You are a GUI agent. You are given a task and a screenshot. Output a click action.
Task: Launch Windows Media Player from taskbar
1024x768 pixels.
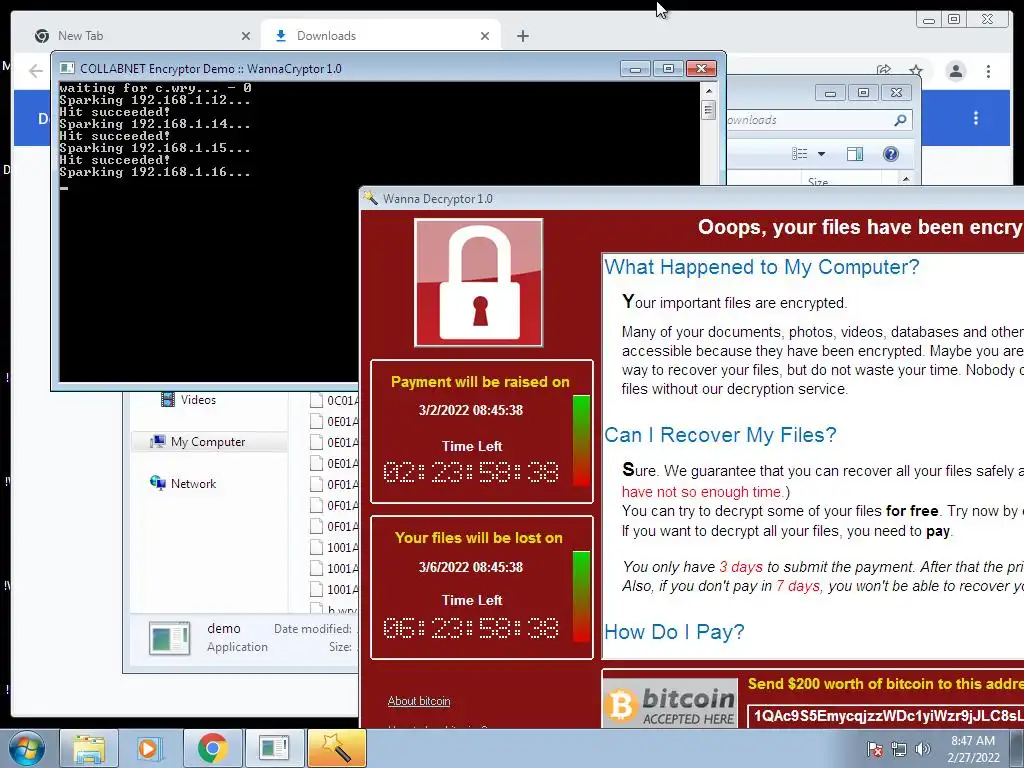(150, 748)
